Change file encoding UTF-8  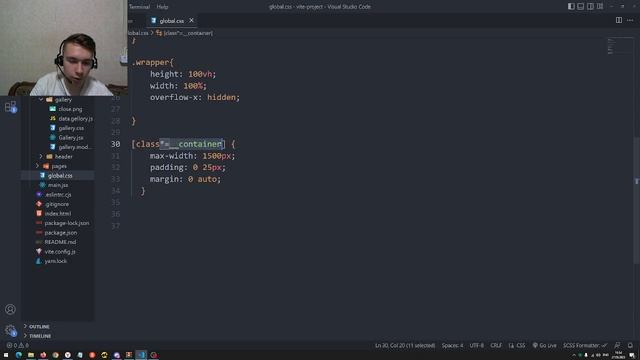pyautogui.click(x=476, y=345)
